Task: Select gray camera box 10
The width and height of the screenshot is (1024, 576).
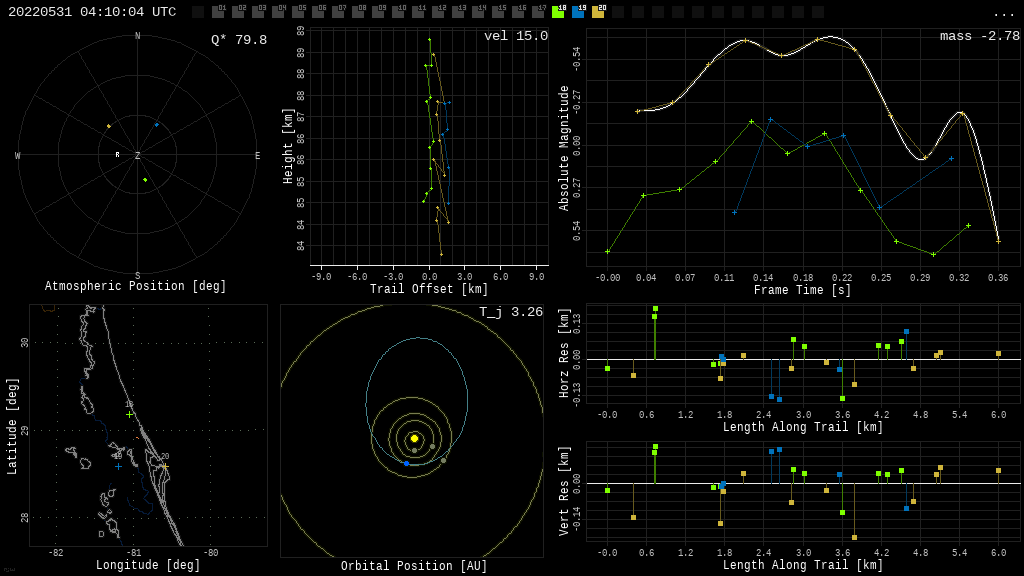Action: (x=398, y=12)
